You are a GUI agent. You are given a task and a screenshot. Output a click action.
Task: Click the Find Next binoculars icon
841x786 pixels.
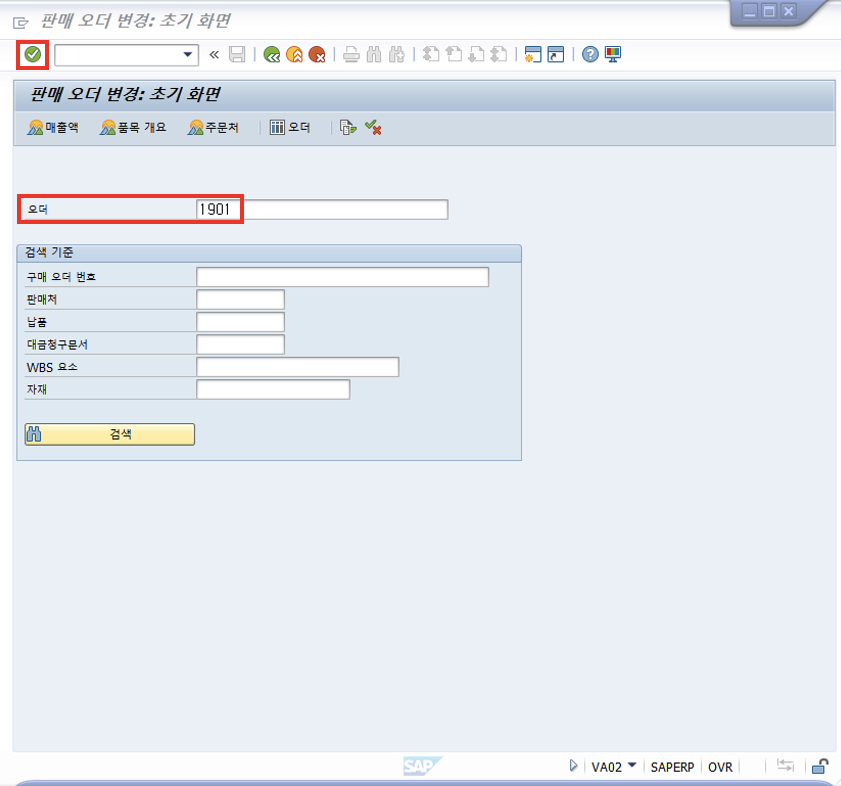coord(396,54)
